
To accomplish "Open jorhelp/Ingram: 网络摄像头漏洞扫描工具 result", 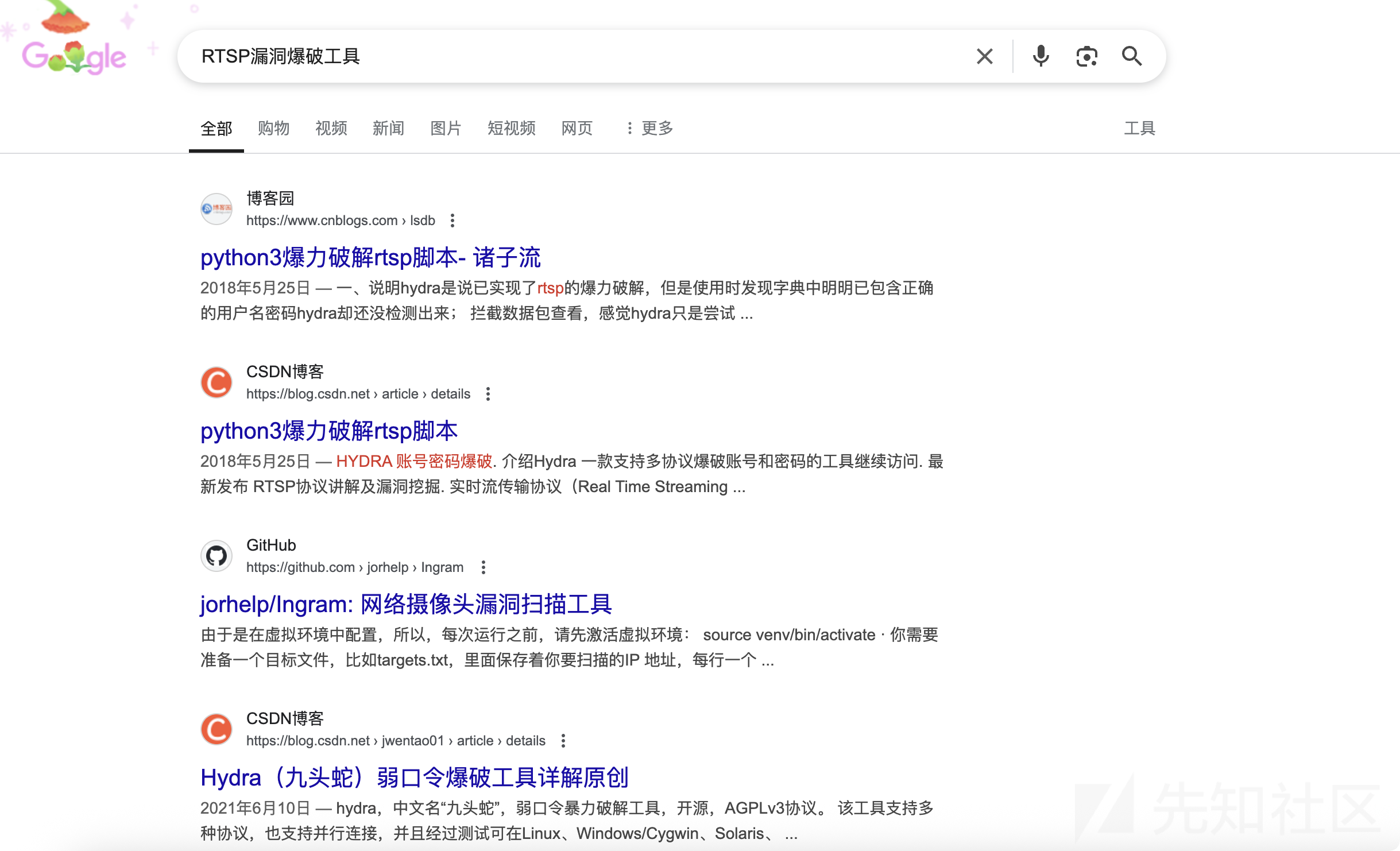I will (406, 604).
